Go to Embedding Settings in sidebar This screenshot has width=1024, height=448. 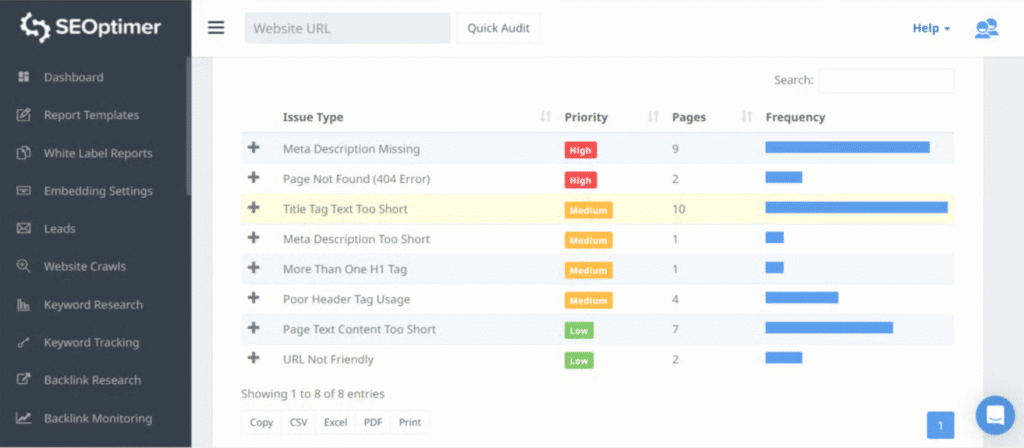(x=98, y=191)
